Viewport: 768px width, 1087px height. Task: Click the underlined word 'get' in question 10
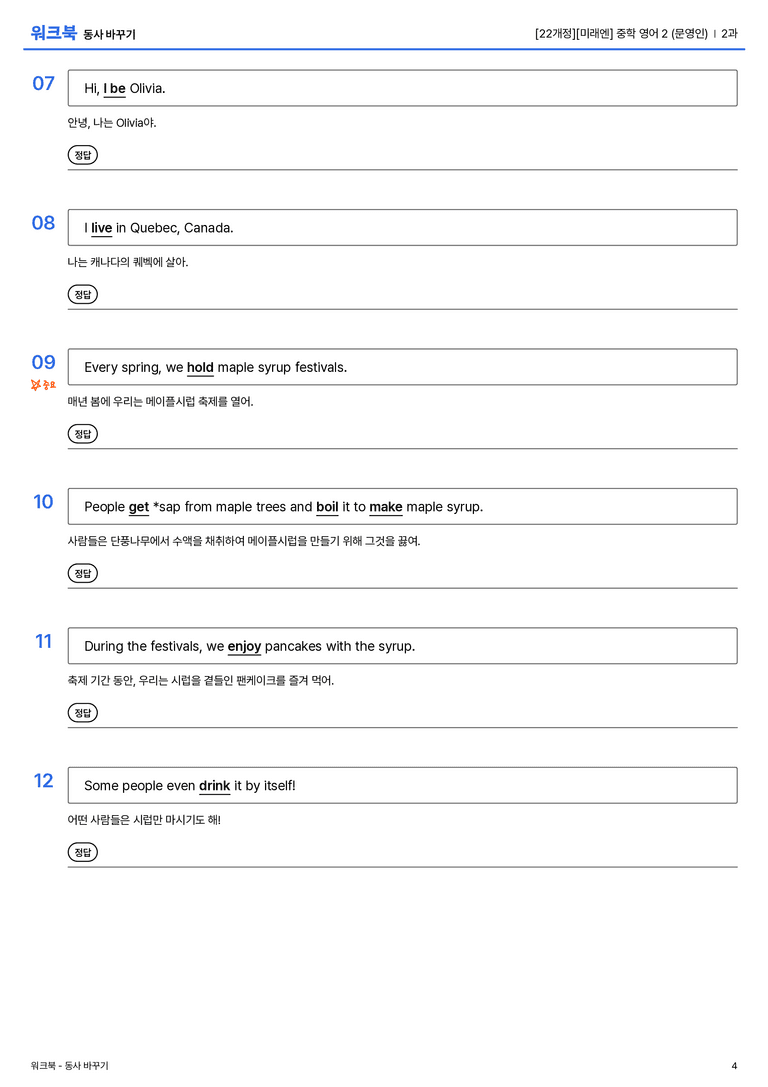tap(139, 507)
